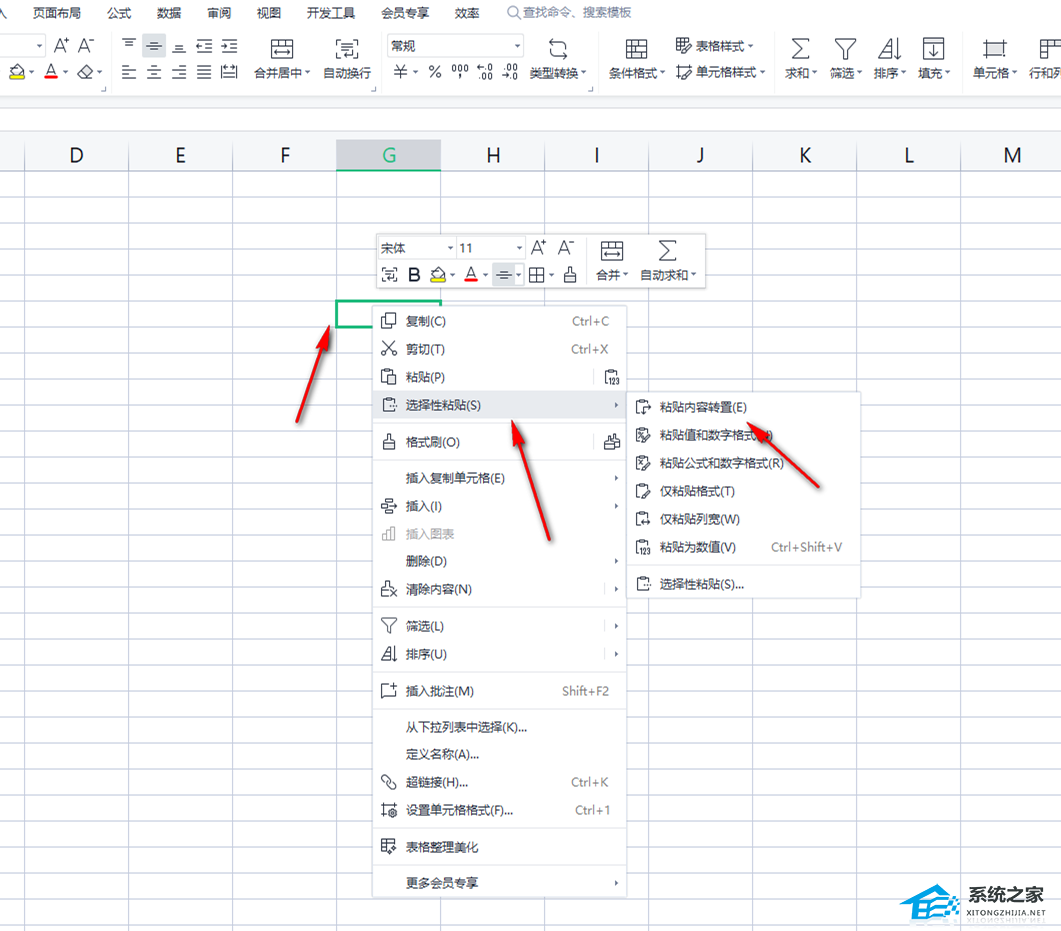Toggle align left in ribbon
This screenshot has height=931, width=1061.
click(x=129, y=72)
